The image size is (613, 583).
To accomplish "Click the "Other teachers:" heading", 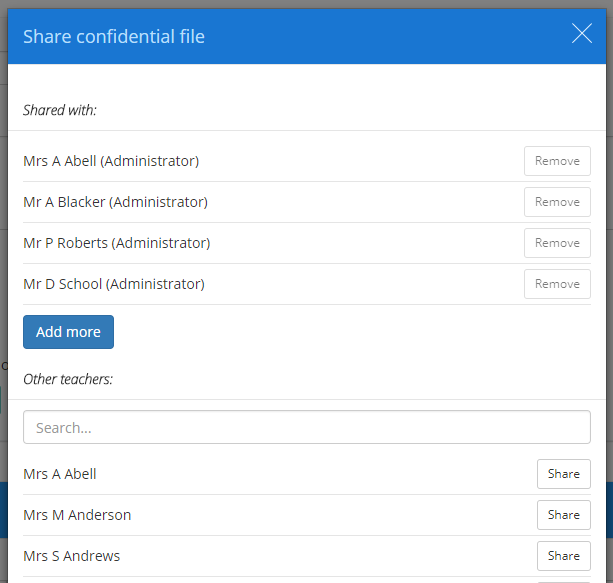I will 68,379.
